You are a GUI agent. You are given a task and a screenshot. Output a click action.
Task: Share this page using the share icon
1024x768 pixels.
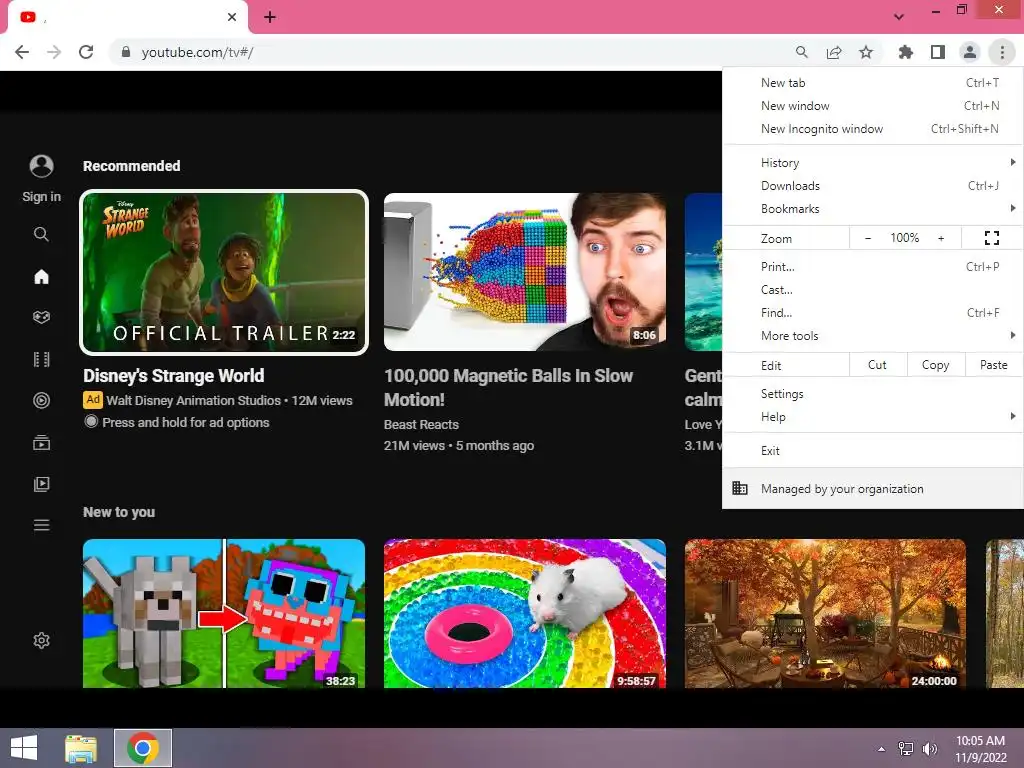point(834,52)
